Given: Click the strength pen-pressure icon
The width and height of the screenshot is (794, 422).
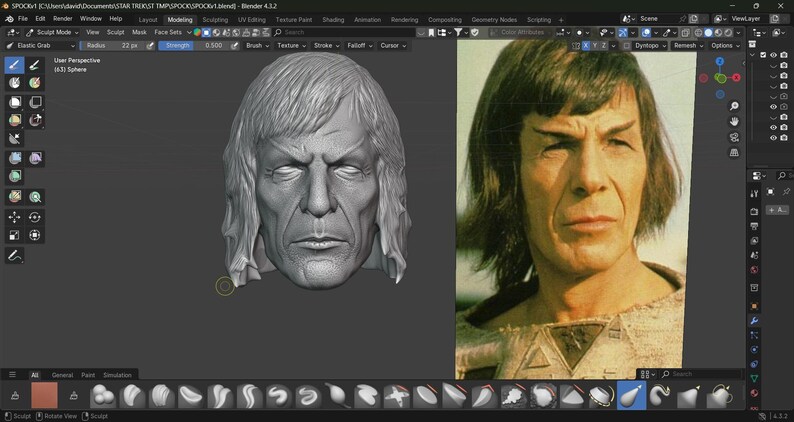Looking at the screenshot, I should coord(234,46).
